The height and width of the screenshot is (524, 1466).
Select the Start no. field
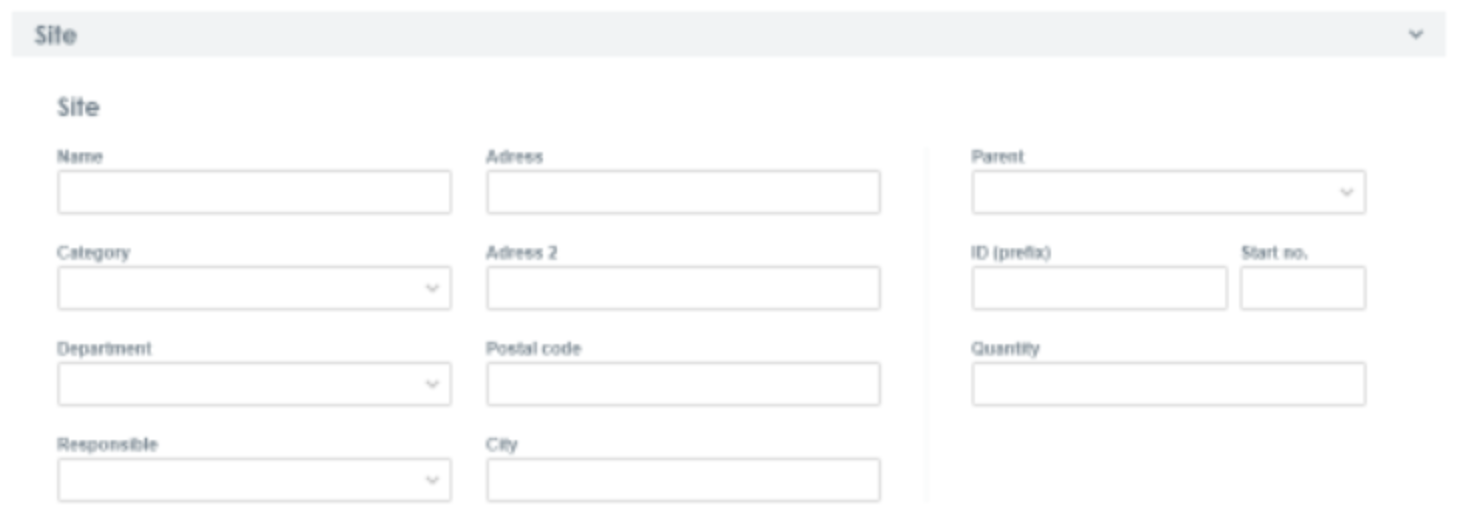(x=1303, y=288)
